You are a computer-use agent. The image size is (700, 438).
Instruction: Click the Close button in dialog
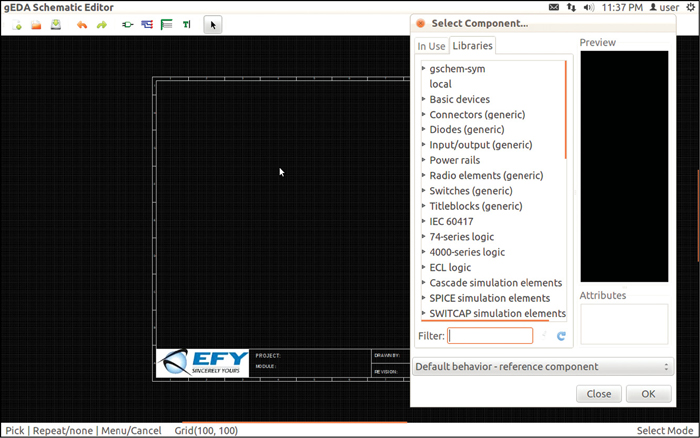599,394
